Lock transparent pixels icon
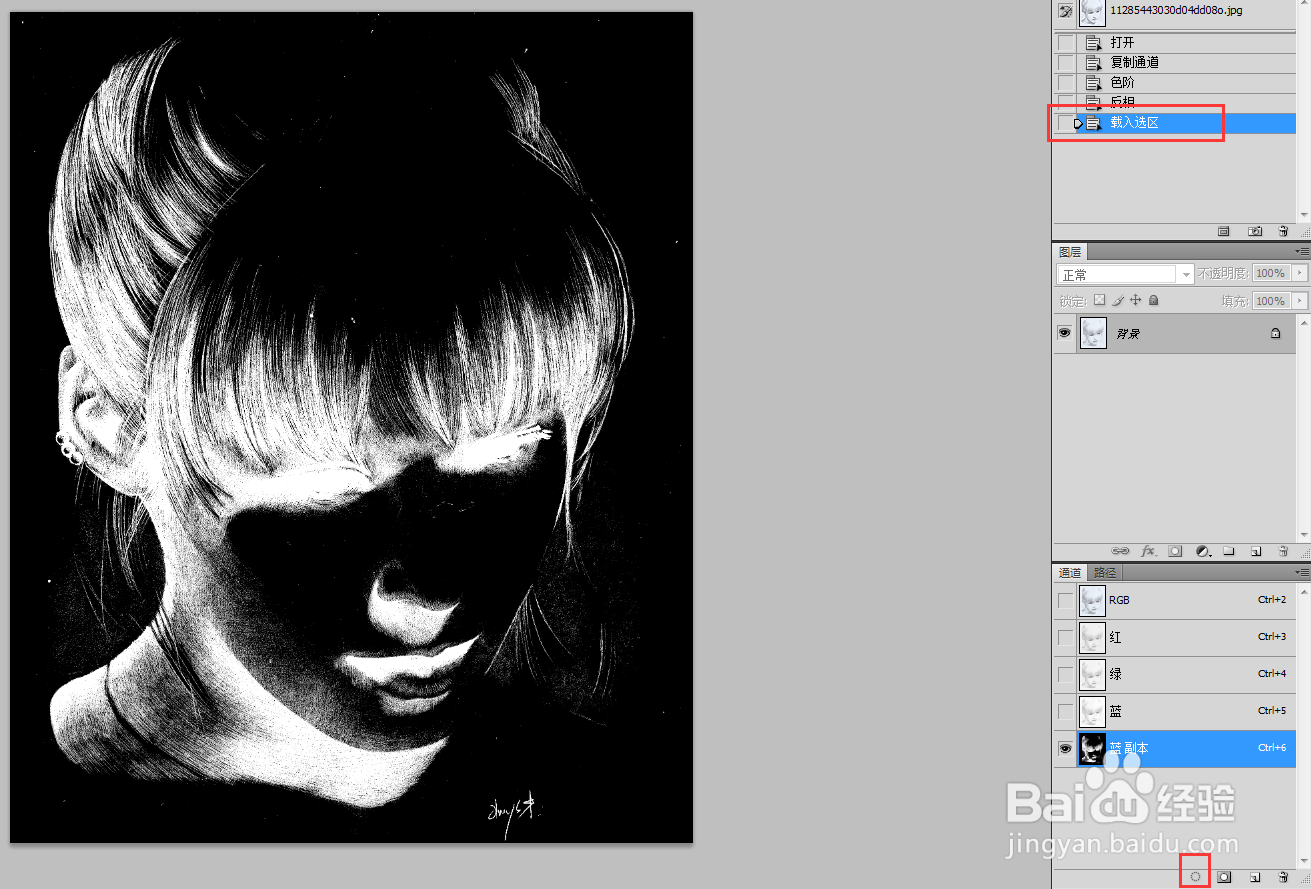1311x889 pixels. (1099, 300)
